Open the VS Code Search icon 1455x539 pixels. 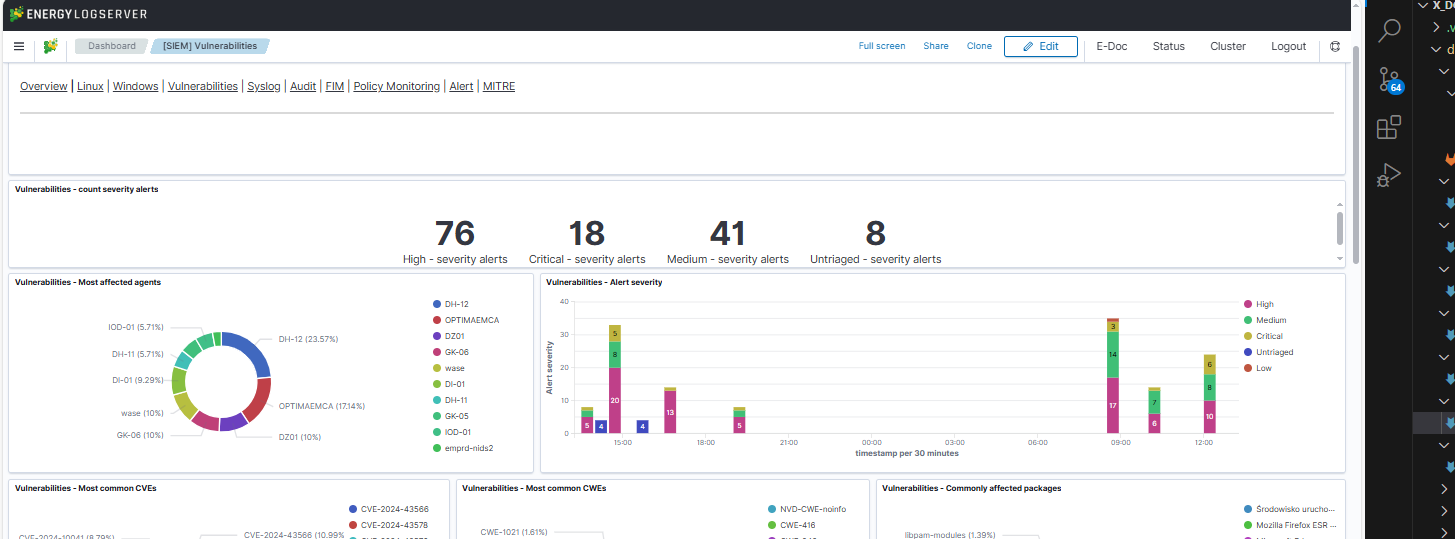(1389, 30)
